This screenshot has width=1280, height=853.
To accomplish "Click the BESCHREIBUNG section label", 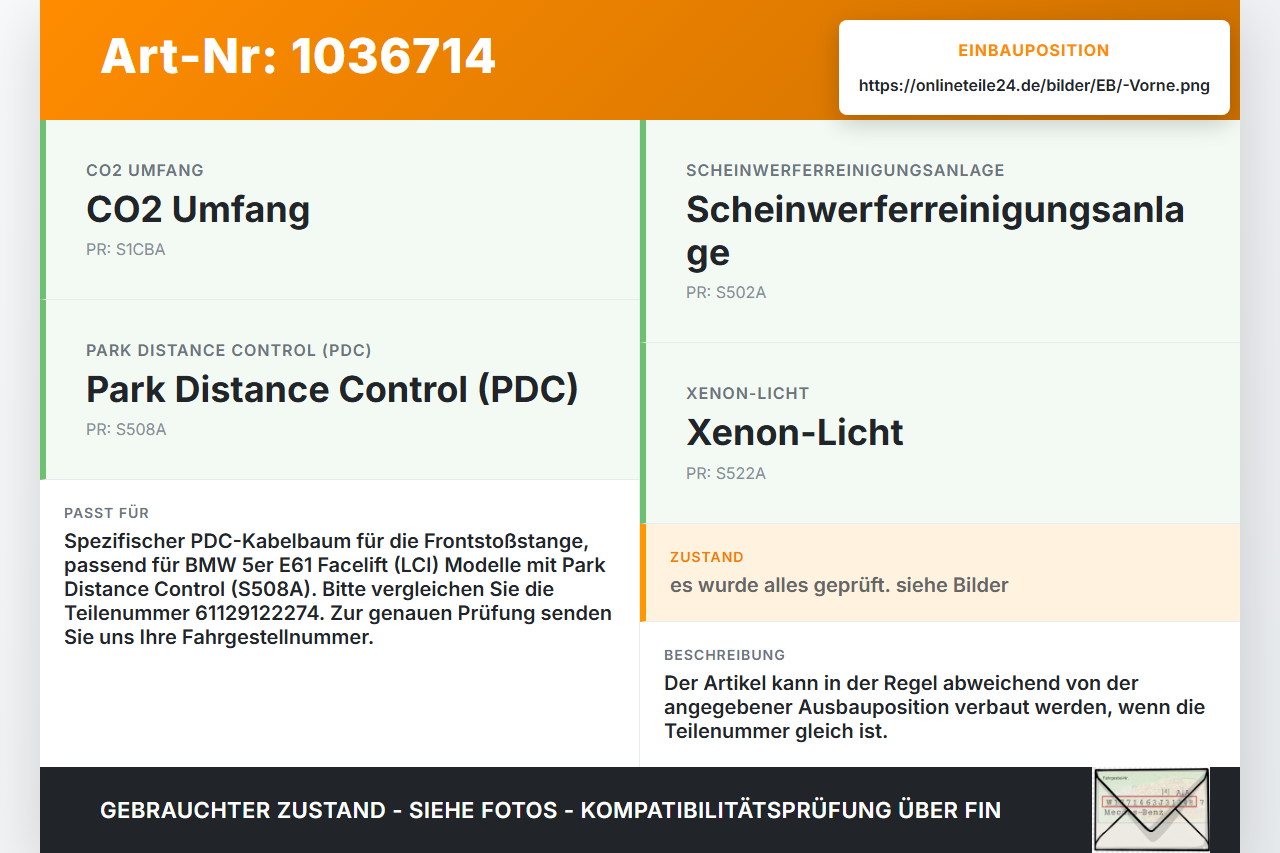I will coord(725,655).
